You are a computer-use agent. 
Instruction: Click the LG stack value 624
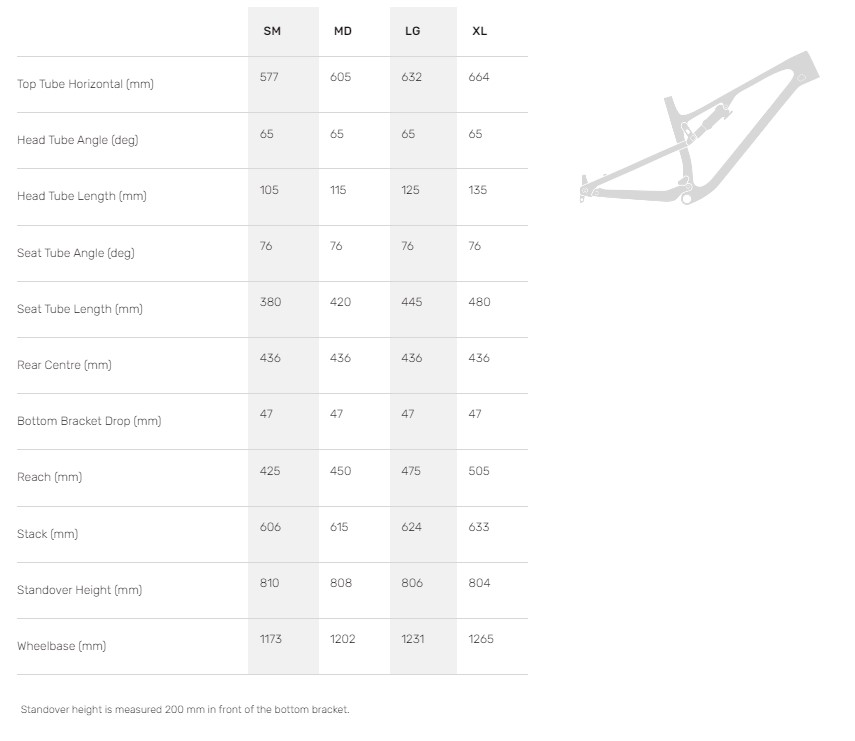click(411, 527)
